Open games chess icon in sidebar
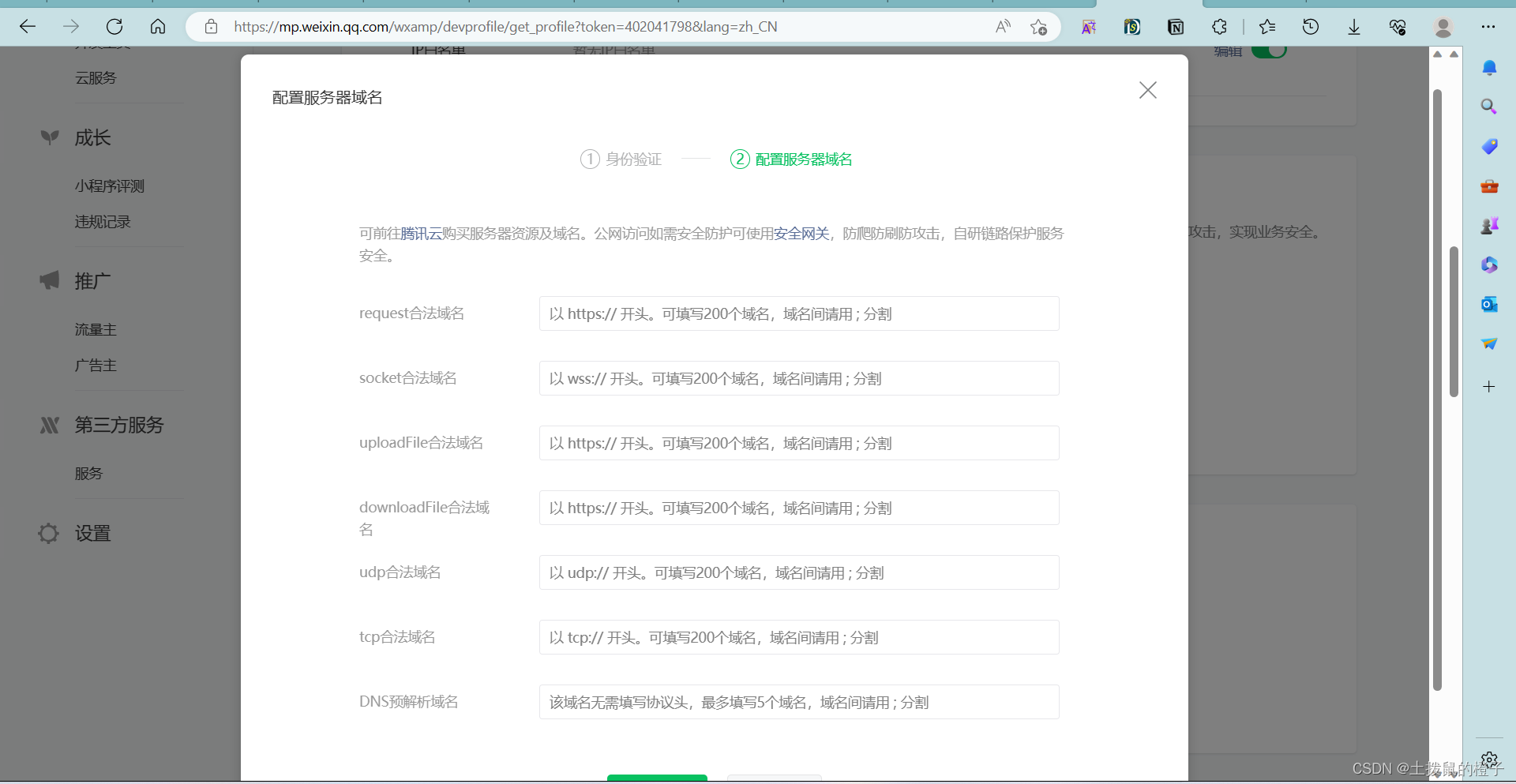Viewport: 1516px width, 784px height. pyautogui.click(x=1489, y=226)
